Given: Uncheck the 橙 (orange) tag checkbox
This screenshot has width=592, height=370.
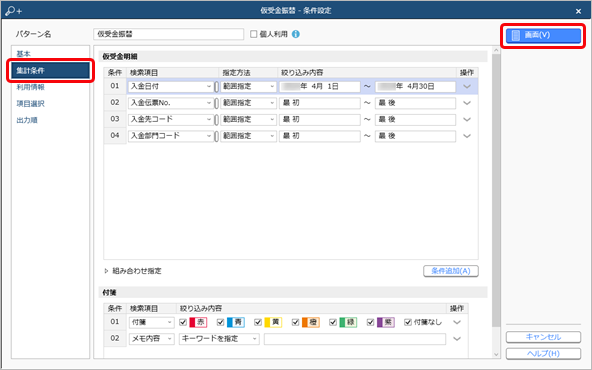Looking at the screenshot, I should pyautogui.click(x=295, y=322).
